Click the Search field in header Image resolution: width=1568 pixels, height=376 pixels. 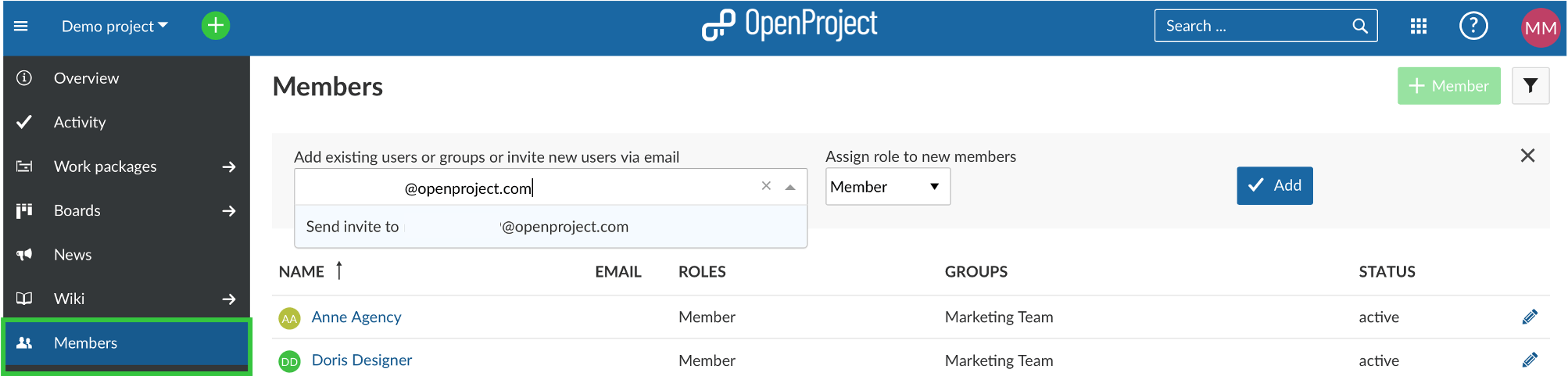(x=1255, y=27)
